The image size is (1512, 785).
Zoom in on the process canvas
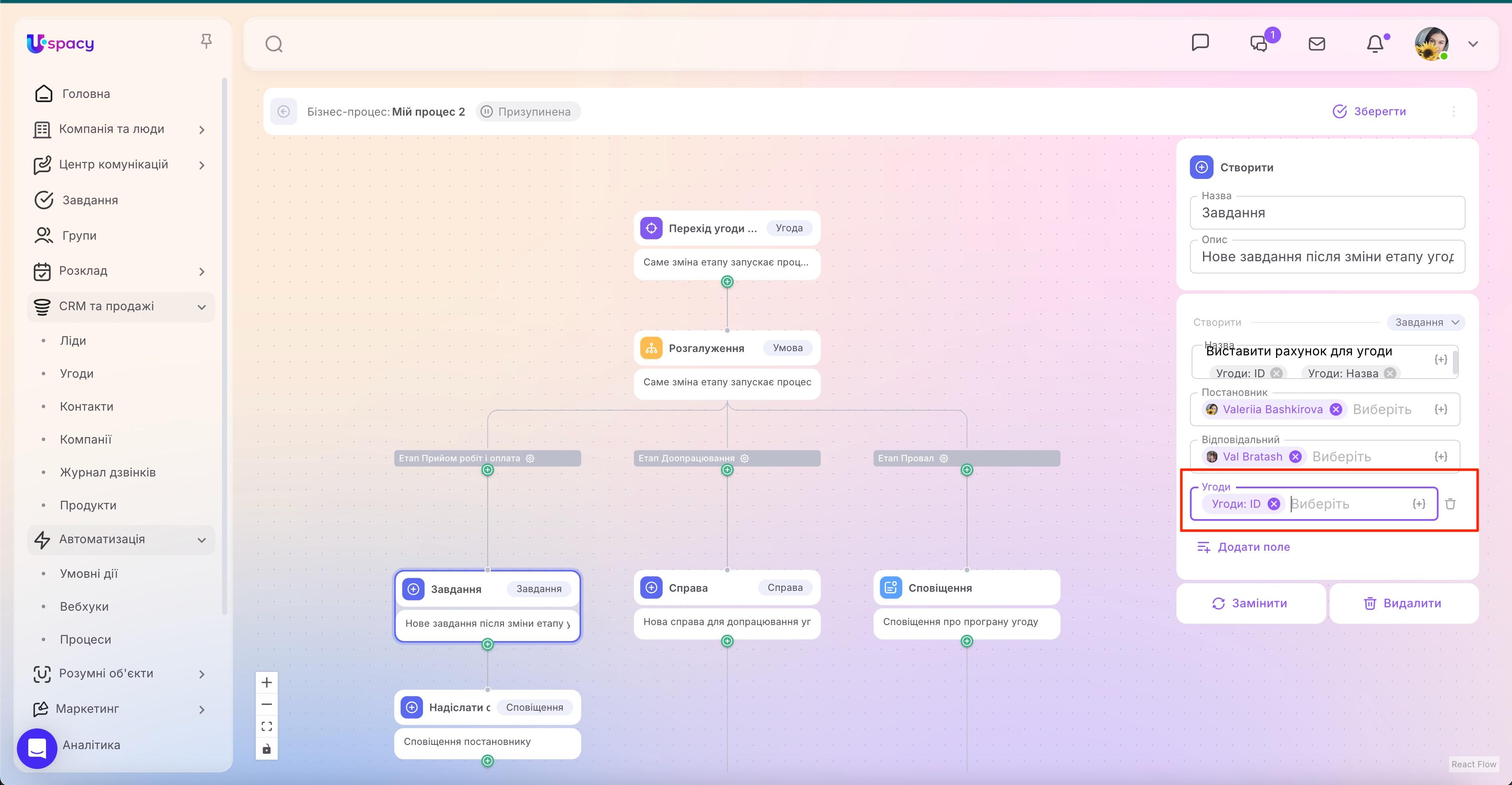tap(266, 682)
